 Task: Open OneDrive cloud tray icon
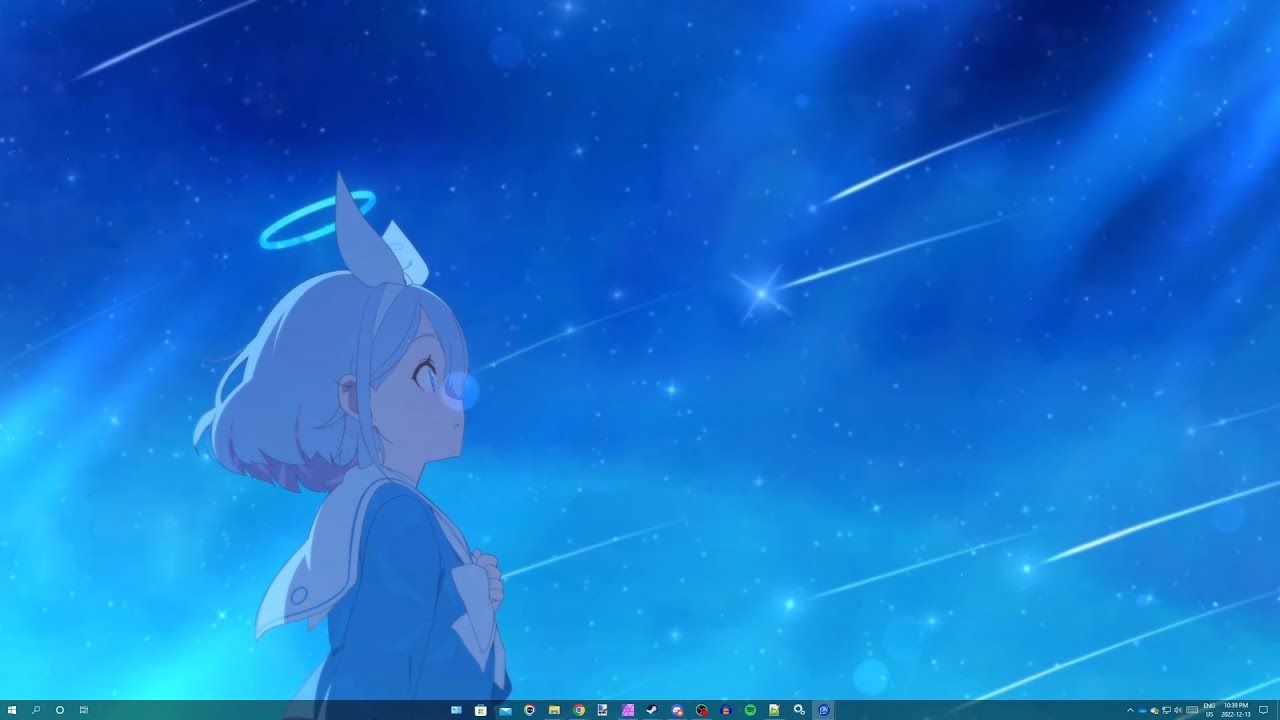[1142, 710]
